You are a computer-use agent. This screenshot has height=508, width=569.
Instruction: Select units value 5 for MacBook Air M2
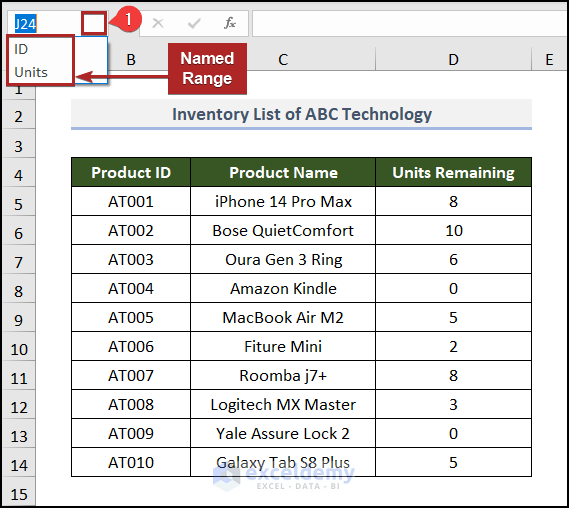pyautogui.click(x=453, y=318)
